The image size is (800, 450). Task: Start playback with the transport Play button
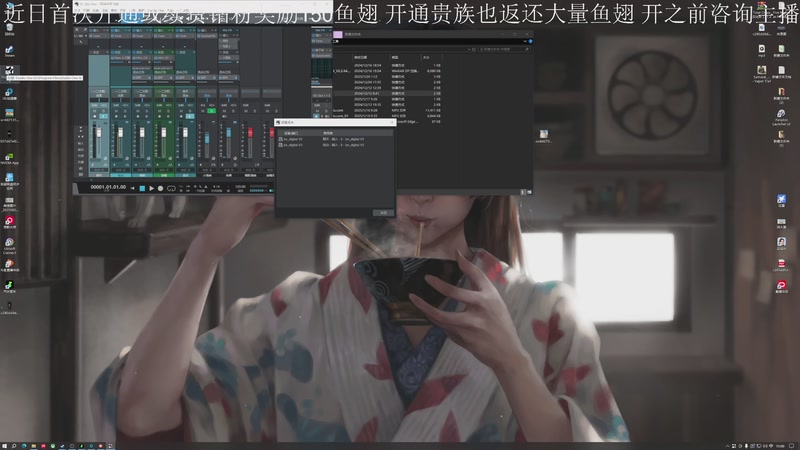[152, 188]
